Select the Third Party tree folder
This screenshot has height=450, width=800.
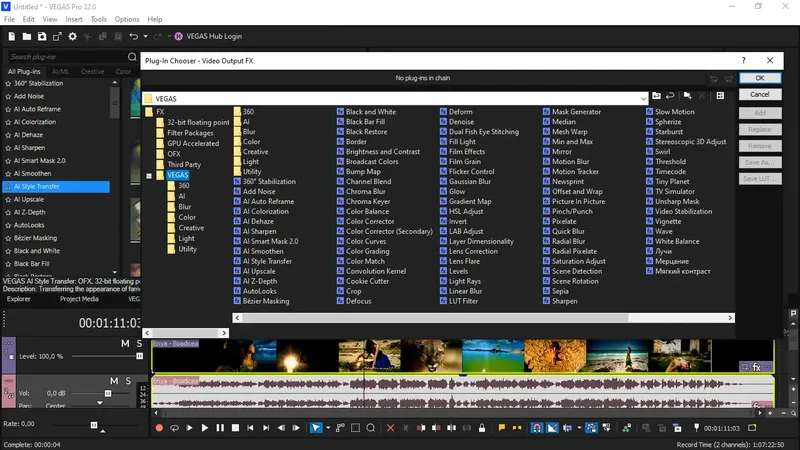(184, 164)
